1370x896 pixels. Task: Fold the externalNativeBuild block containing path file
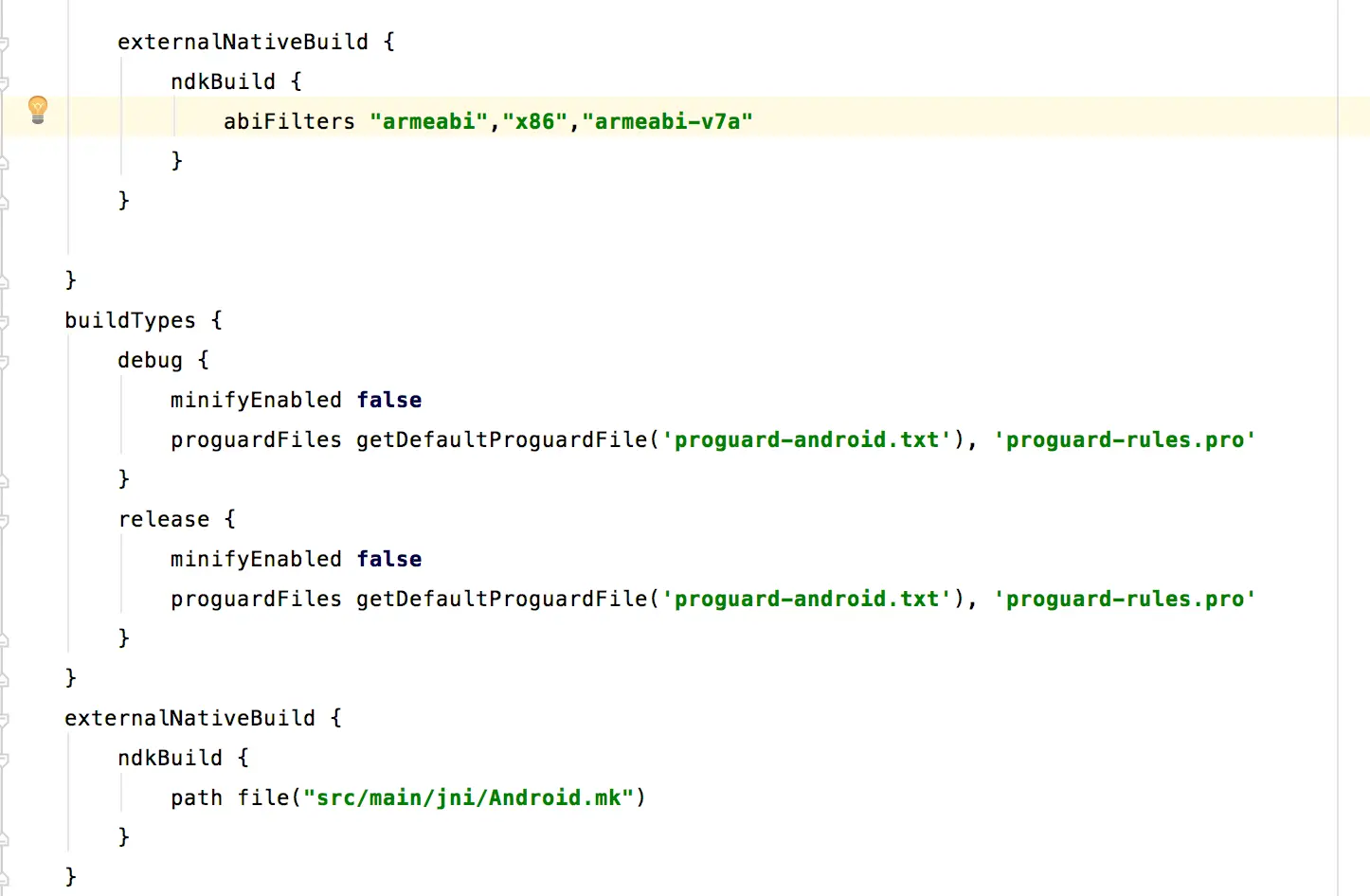pyautogui.click(x=4, y=719)
